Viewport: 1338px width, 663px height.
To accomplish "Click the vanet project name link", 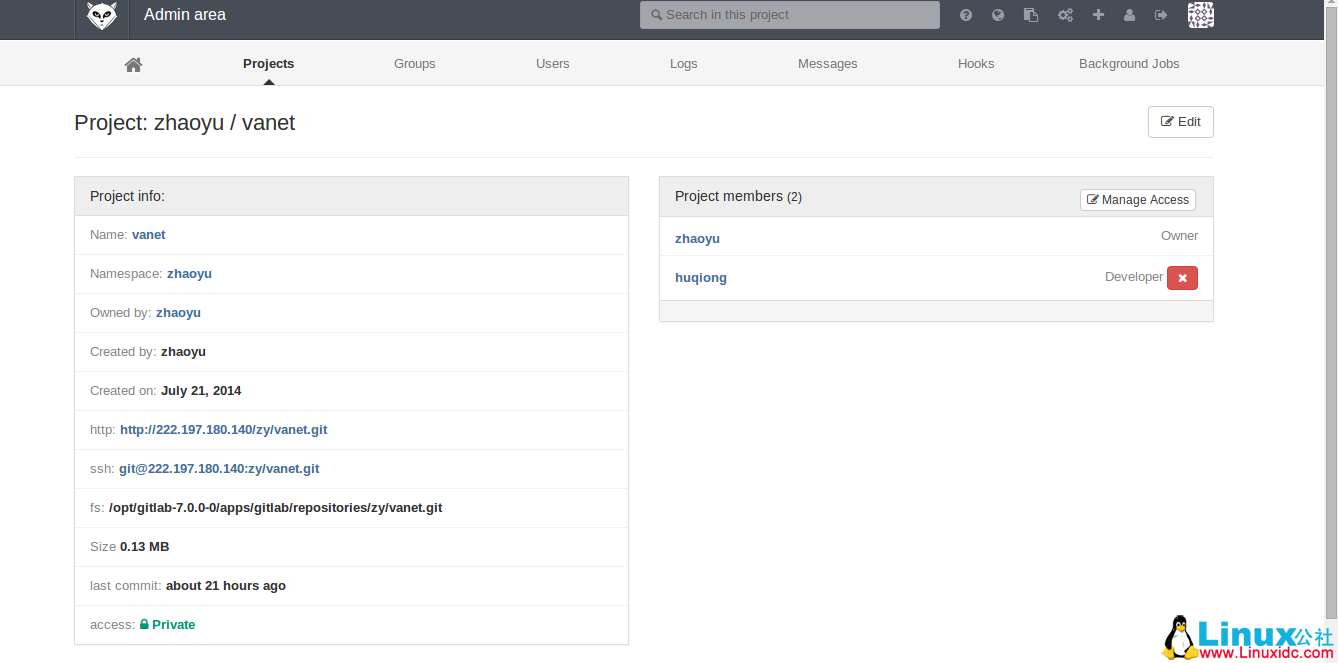I will click(148, 234).
